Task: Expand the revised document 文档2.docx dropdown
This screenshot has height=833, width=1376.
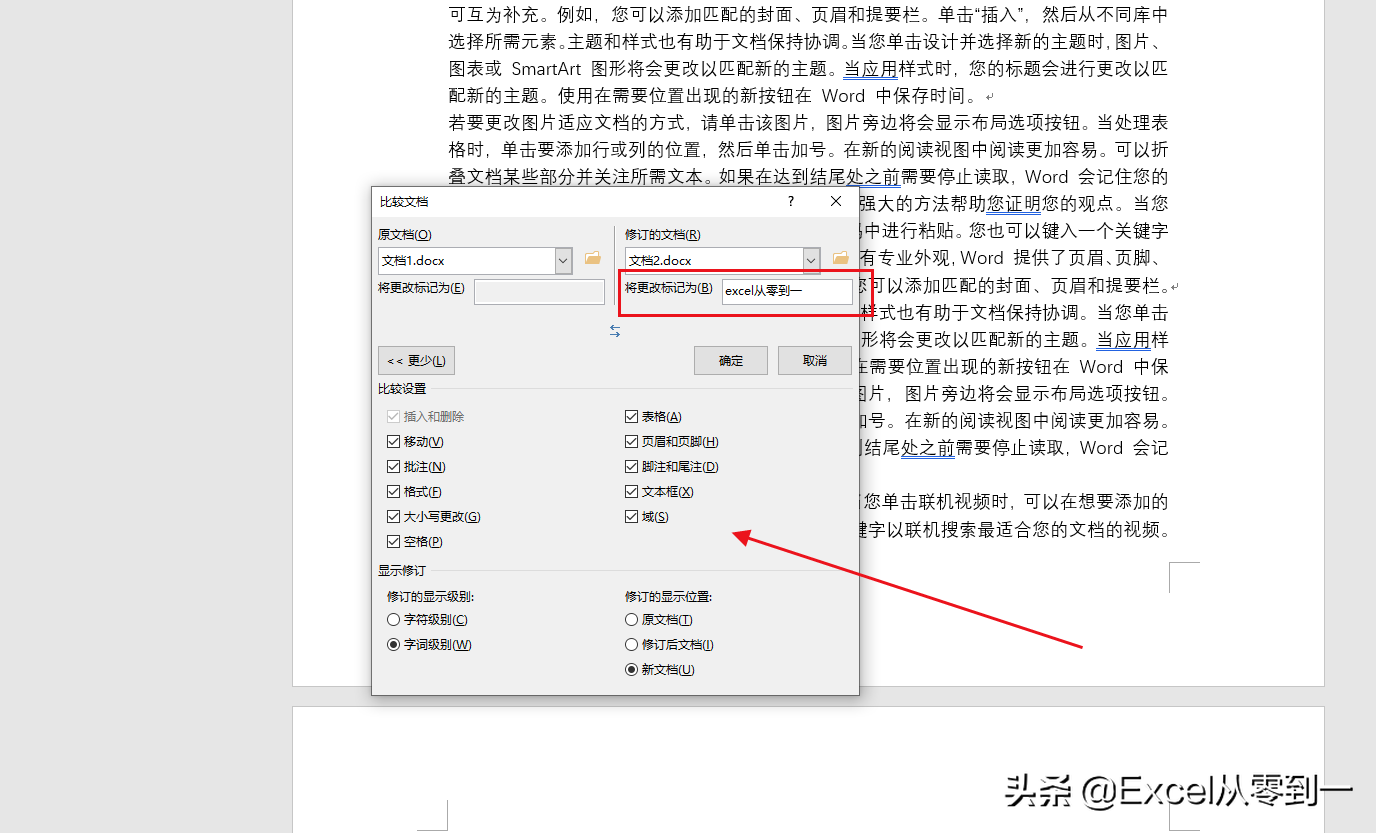Action: 811,260
